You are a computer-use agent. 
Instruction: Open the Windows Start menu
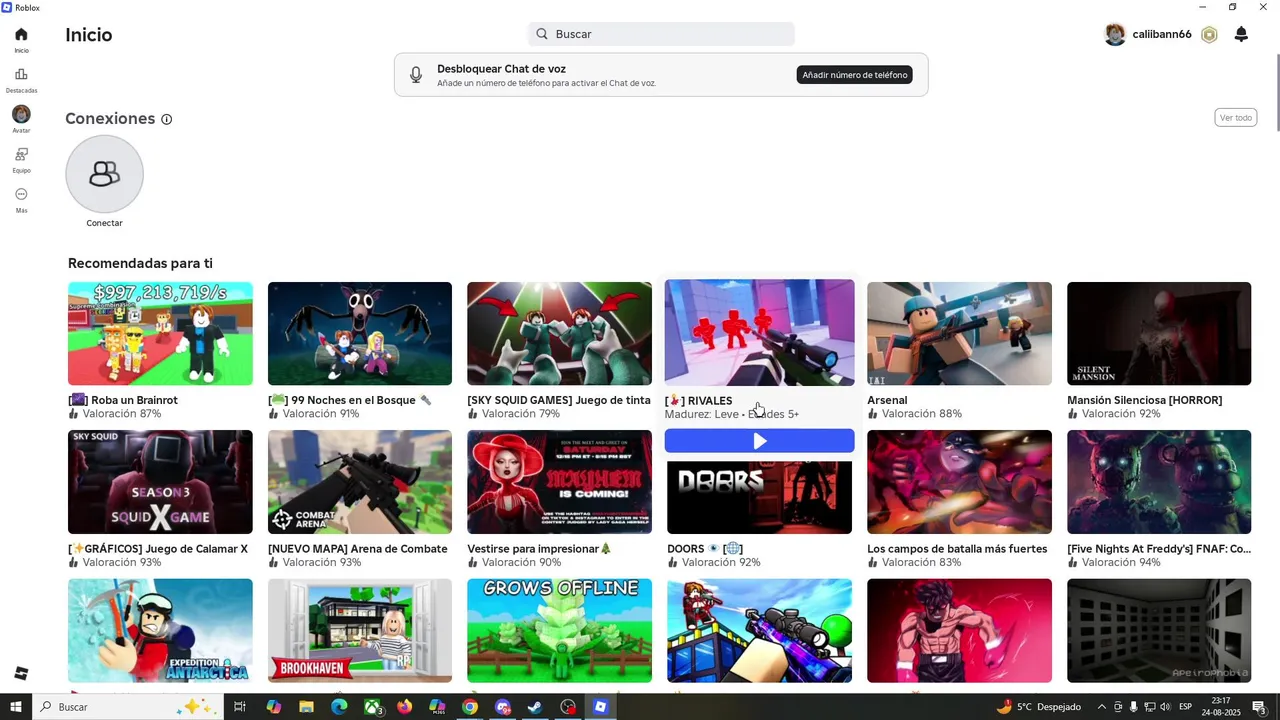pos(16,707)
